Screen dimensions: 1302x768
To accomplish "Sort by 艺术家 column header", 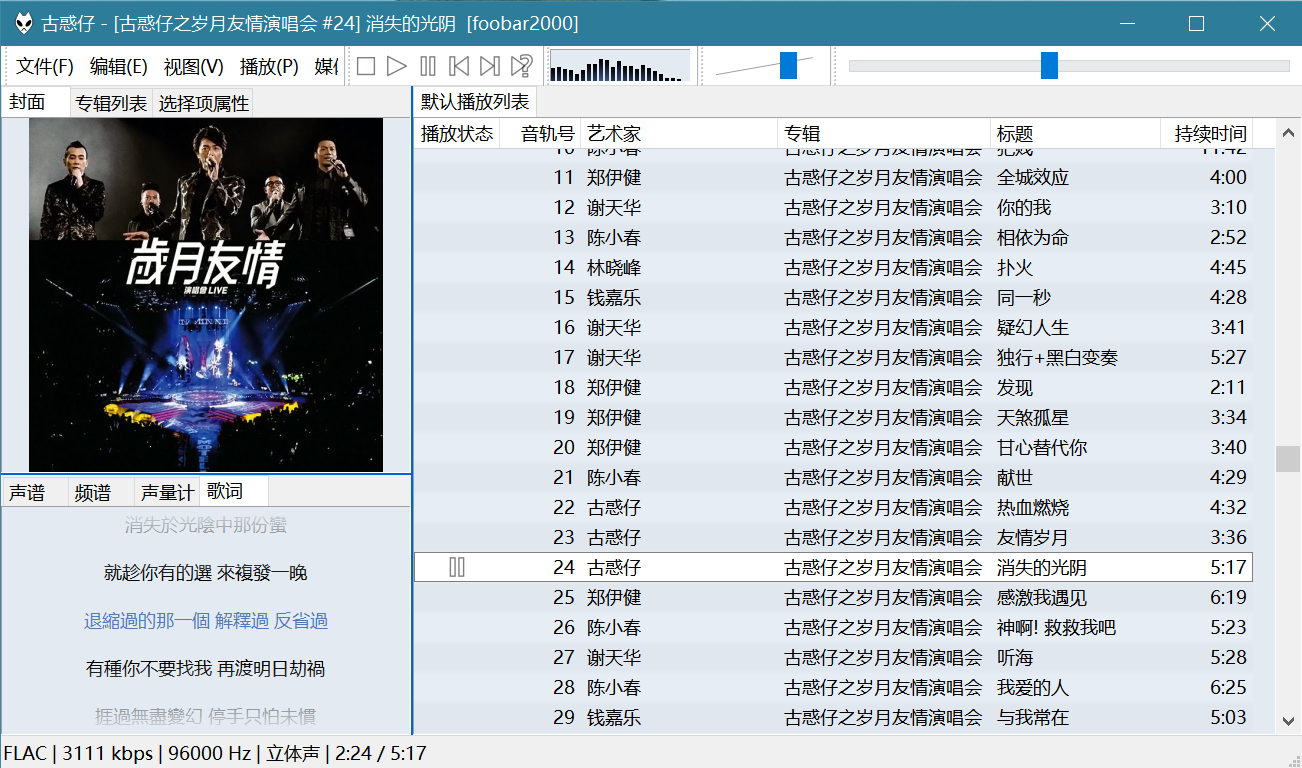I will click(679, 134).
